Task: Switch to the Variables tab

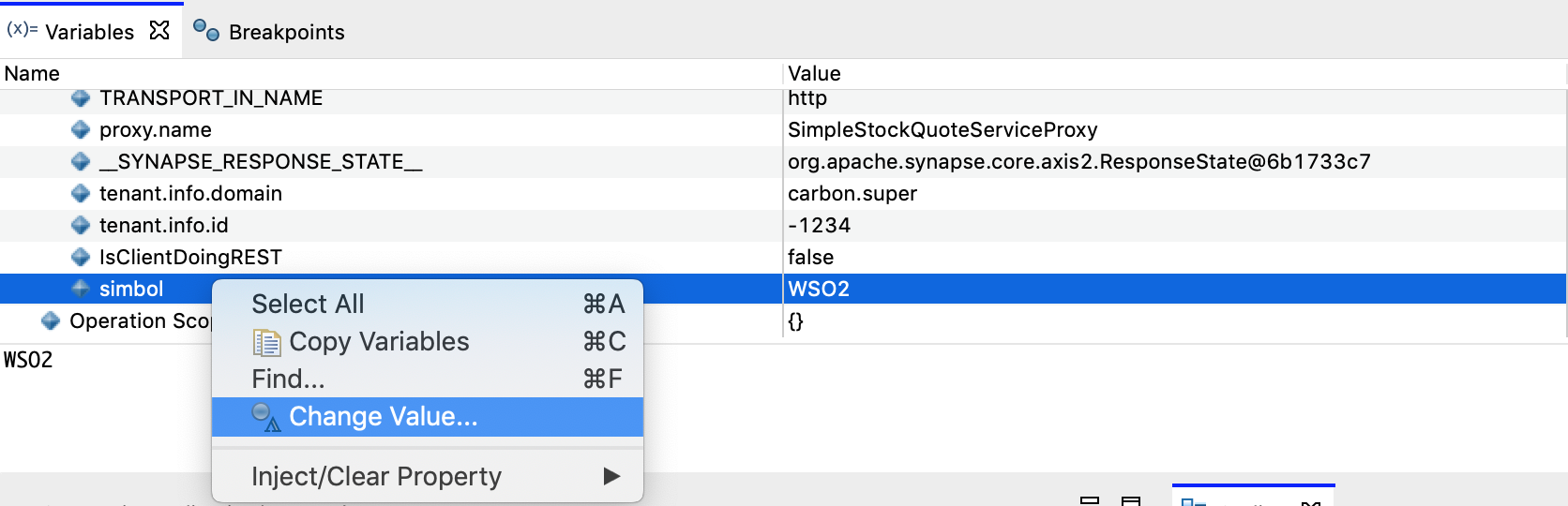Action: click(x=90, y=32)
